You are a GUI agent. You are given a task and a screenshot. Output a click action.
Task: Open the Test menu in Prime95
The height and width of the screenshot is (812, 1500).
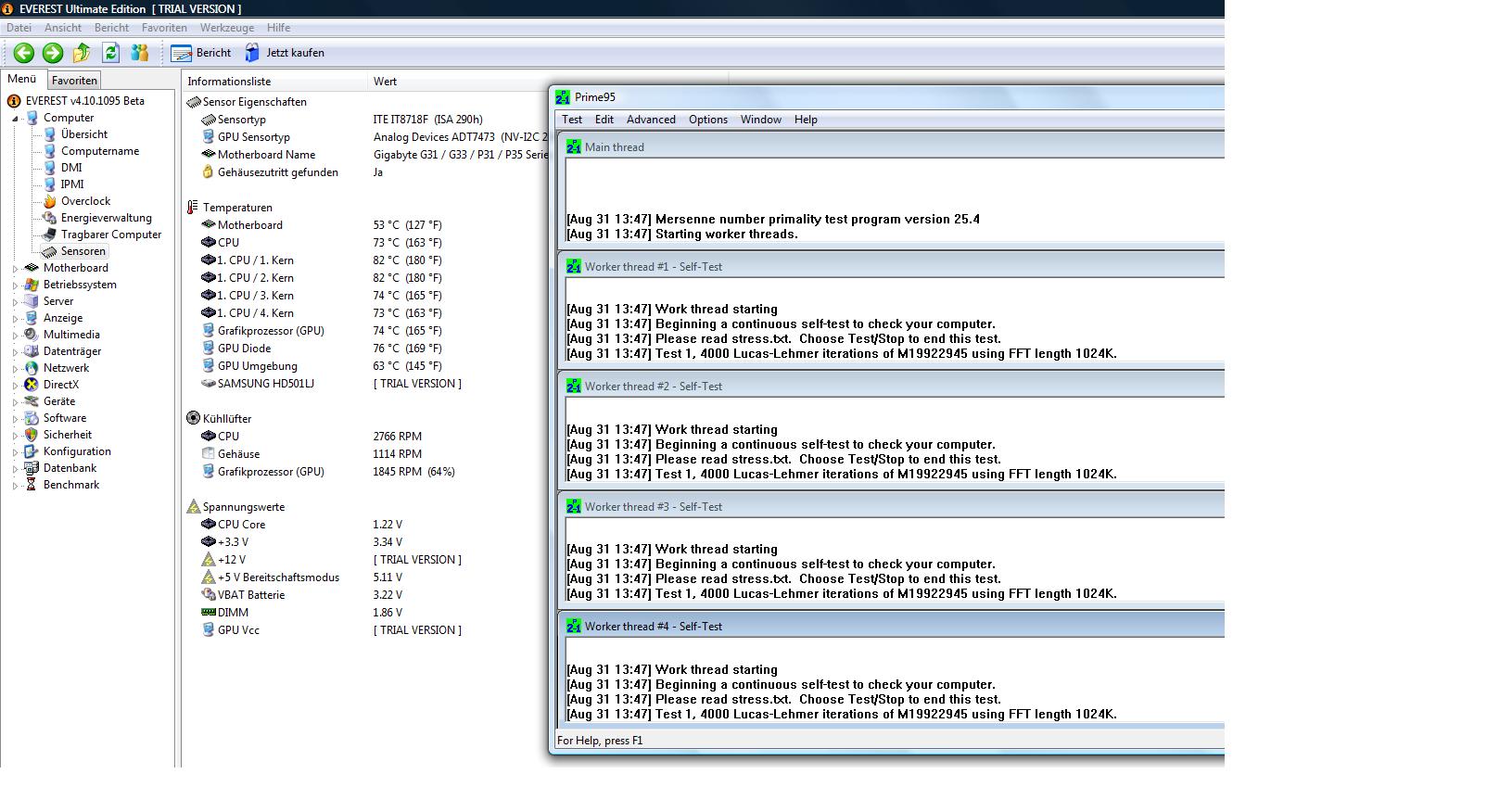(572, 120)
